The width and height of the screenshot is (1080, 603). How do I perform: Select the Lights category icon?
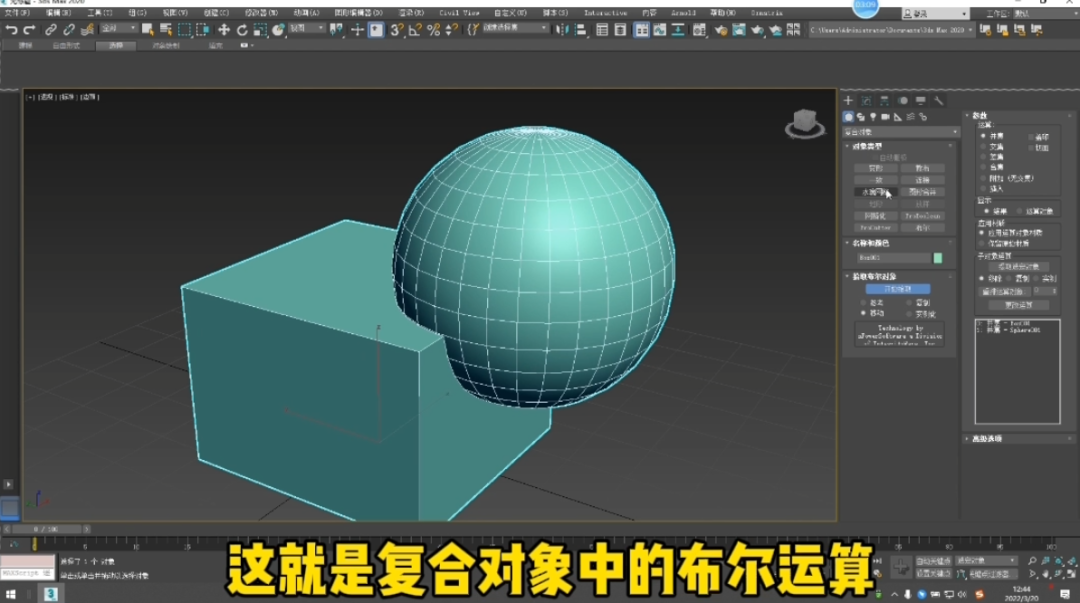pyautogui.click(x=873, y=117)
